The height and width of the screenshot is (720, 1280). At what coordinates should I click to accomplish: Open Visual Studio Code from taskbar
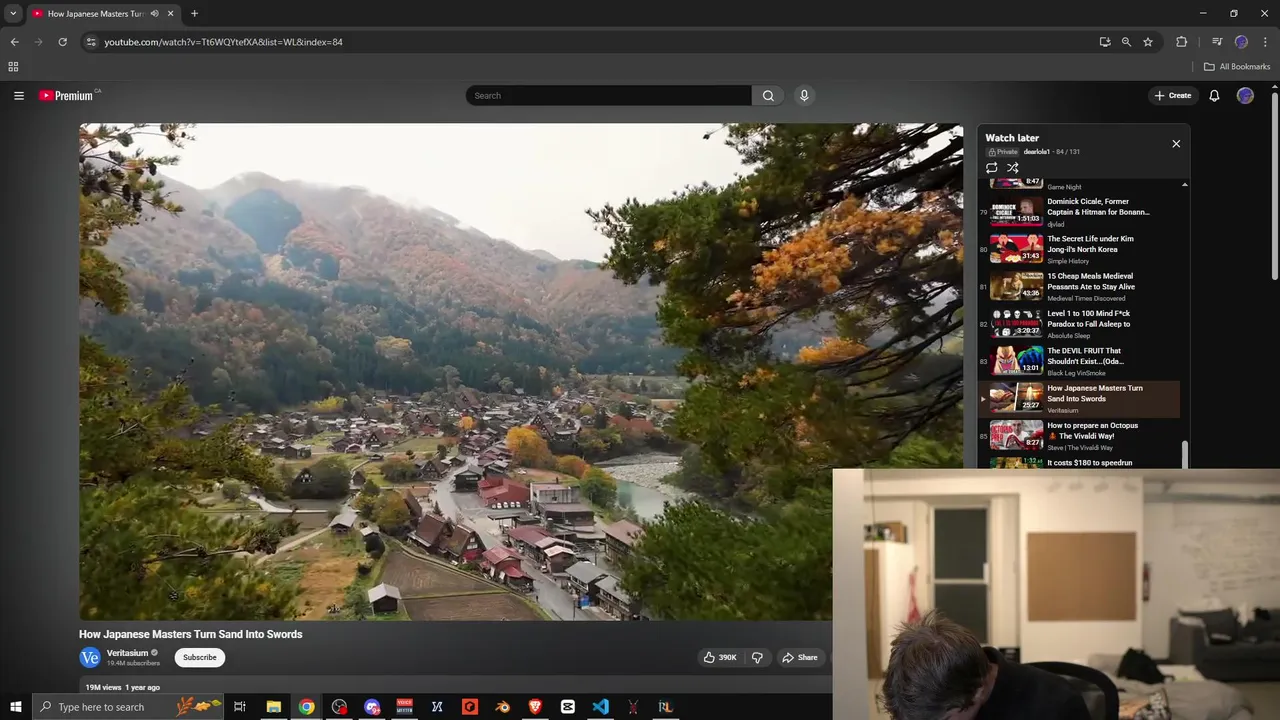600,707
